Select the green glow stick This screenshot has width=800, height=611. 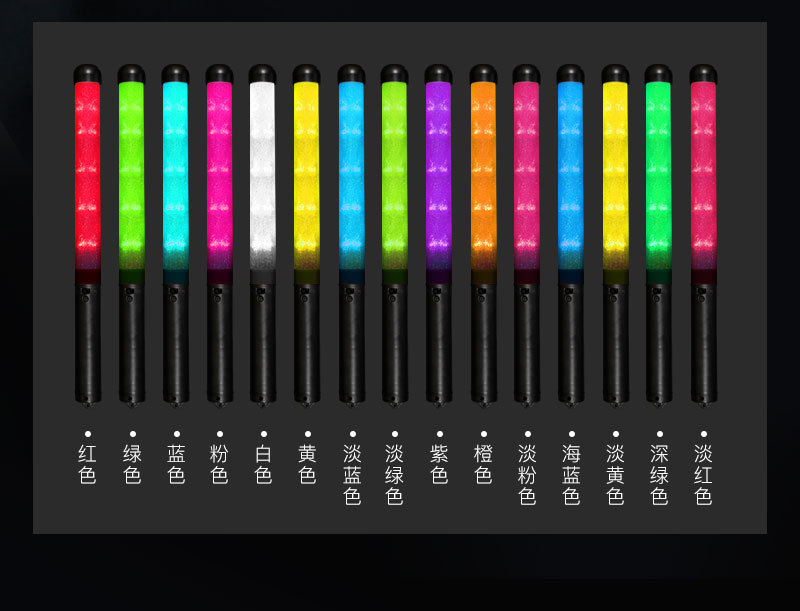(x=132, y=235)
